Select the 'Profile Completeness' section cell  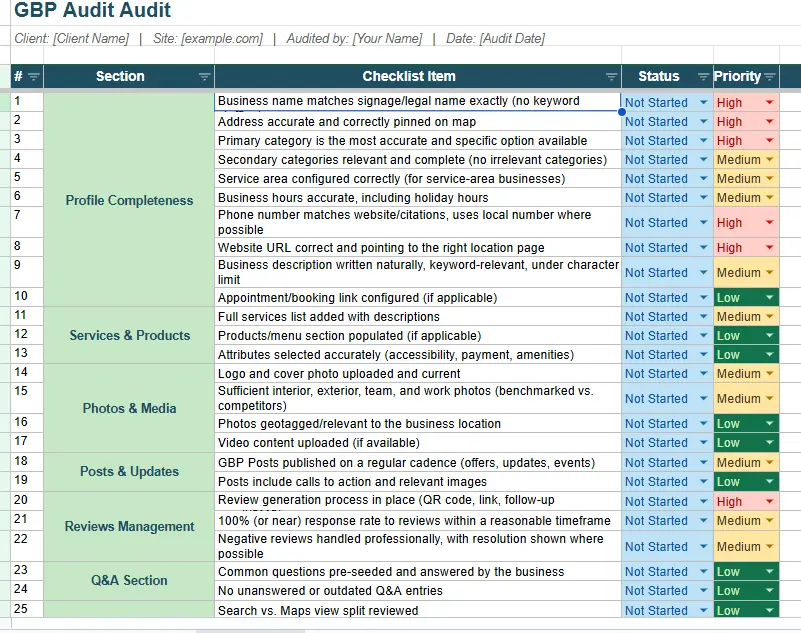tap(129, 200)
